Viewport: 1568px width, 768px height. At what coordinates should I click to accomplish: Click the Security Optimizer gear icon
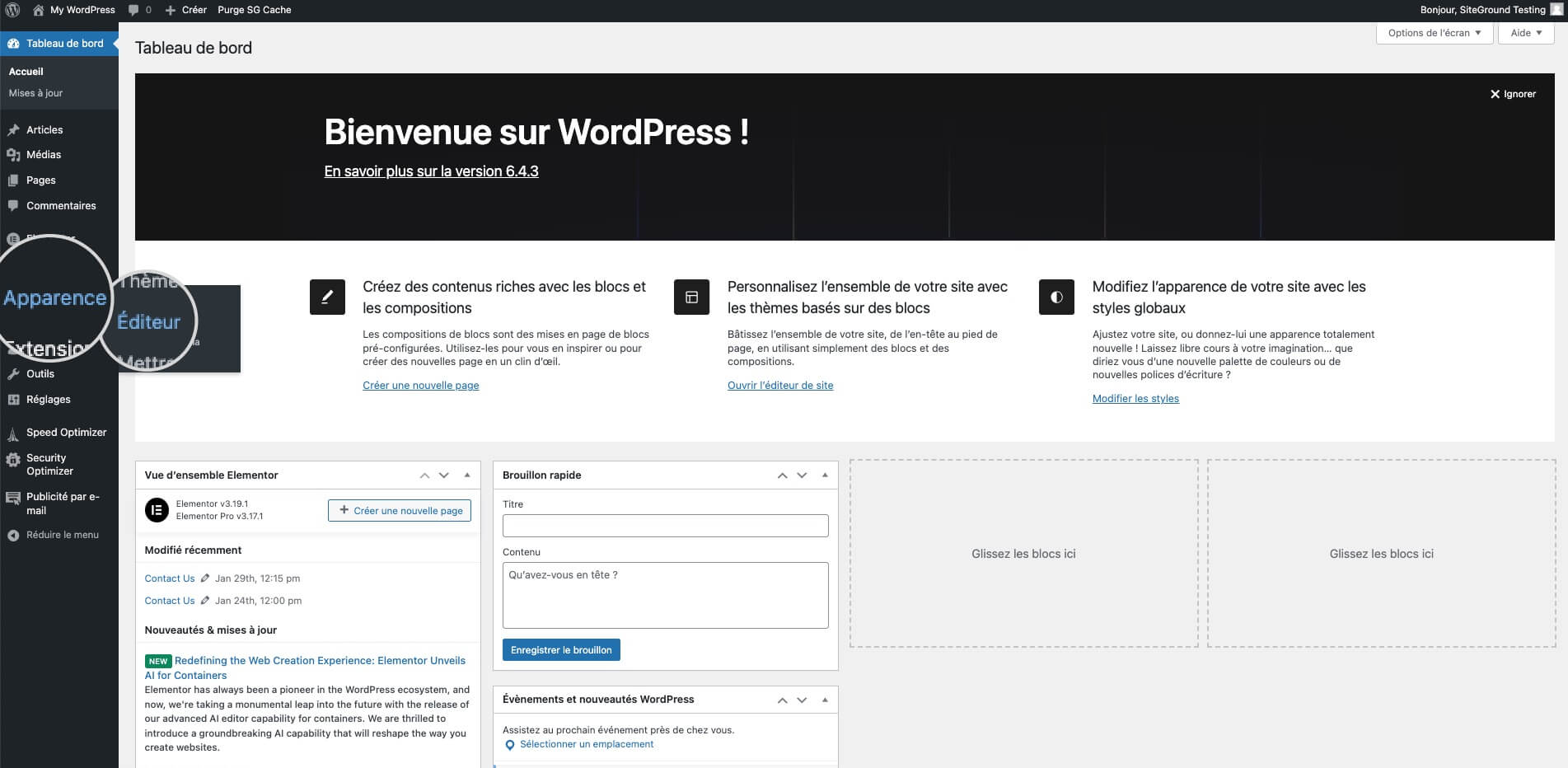coord(13,461)
